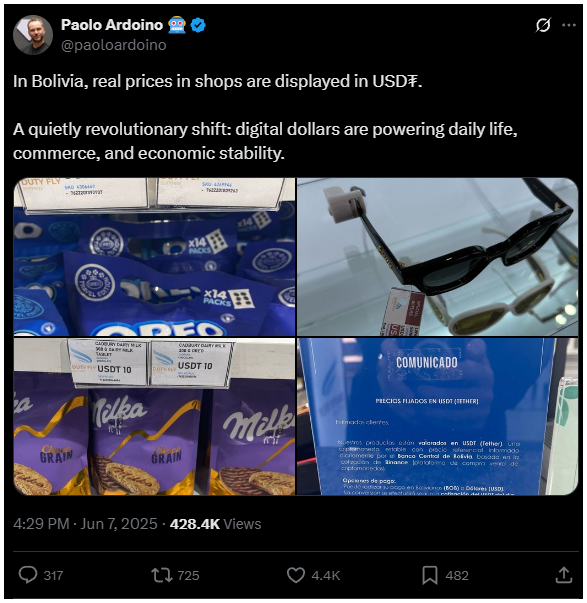Open the three-dot more options menu
Screen dimensions: 587x603
(x=569, y=25)
